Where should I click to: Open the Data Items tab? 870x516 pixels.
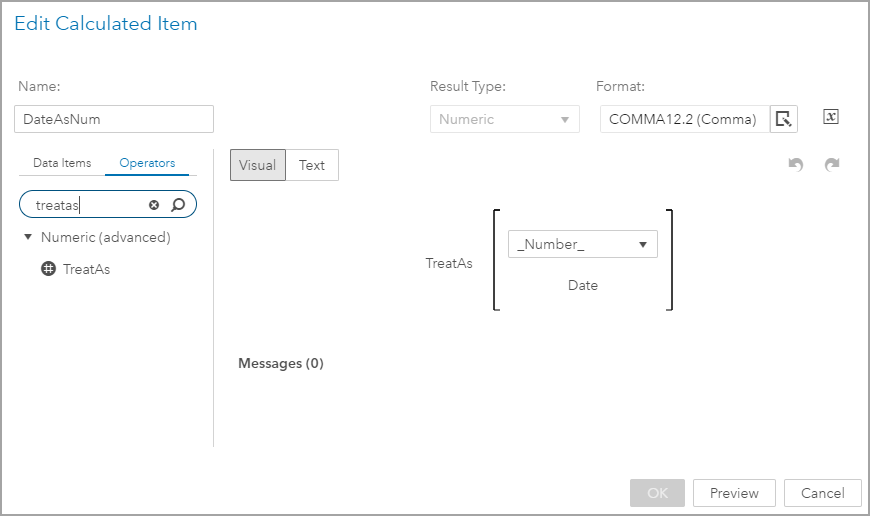tap(62, 163)
